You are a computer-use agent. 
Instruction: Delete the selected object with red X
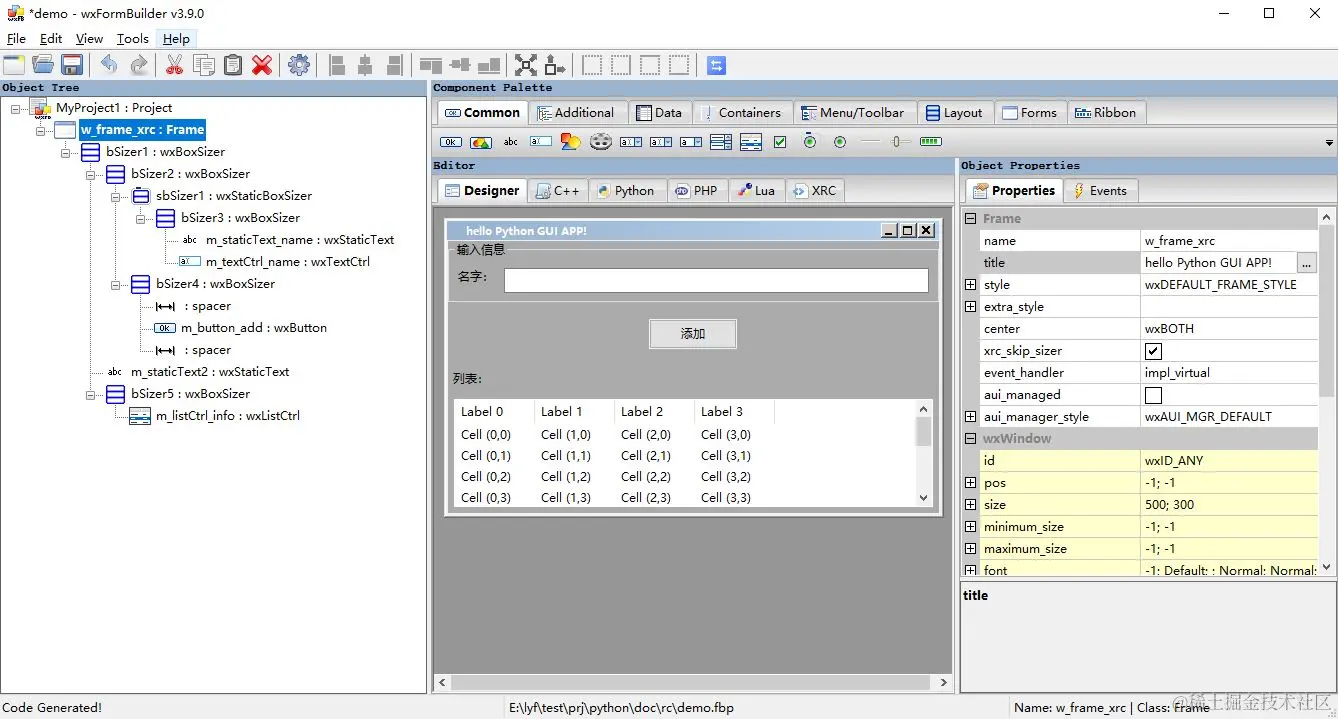pyautogui.click(x=262, y=65)
